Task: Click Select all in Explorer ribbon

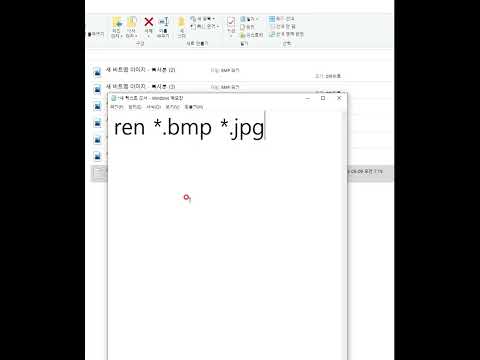Action: click(282, 19)
